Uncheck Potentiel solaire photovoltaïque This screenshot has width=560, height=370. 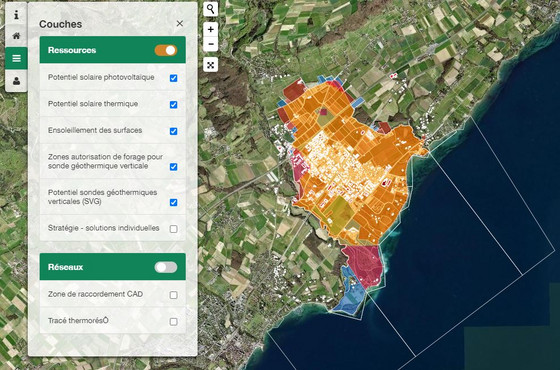coord(174,78)
